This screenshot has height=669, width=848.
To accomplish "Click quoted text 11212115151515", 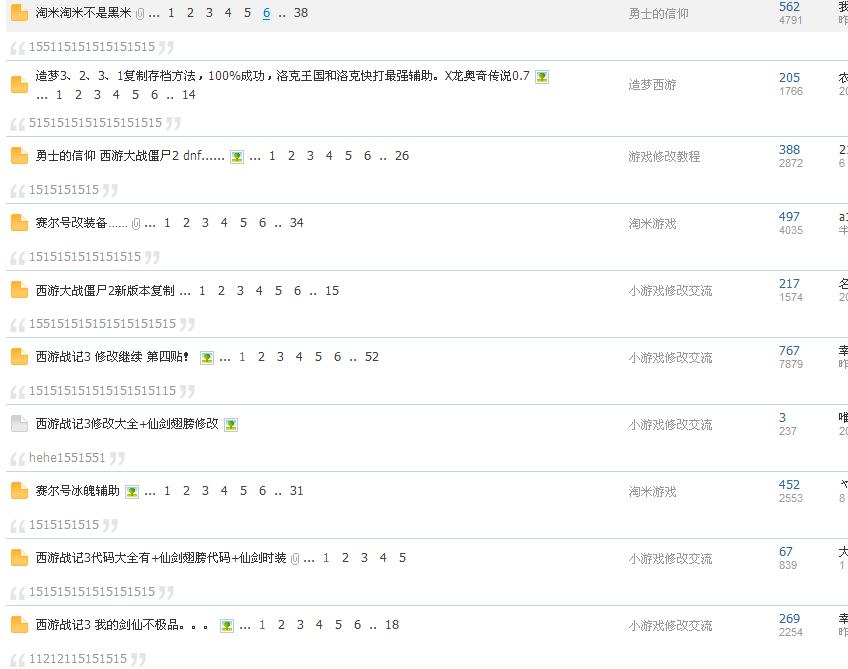I will coord(78,659).
